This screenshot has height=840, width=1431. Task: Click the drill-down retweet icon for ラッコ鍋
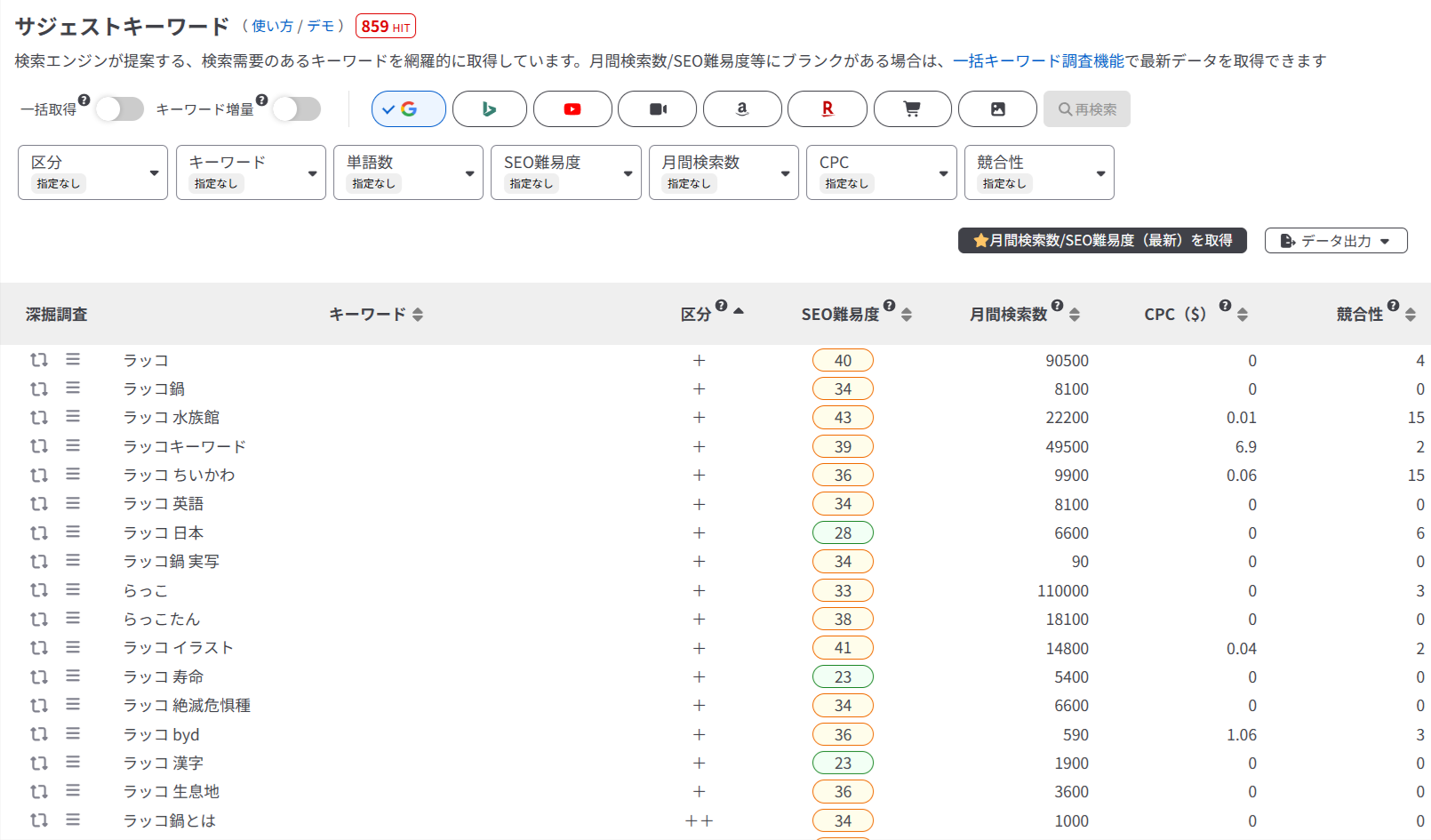[39, 389]
